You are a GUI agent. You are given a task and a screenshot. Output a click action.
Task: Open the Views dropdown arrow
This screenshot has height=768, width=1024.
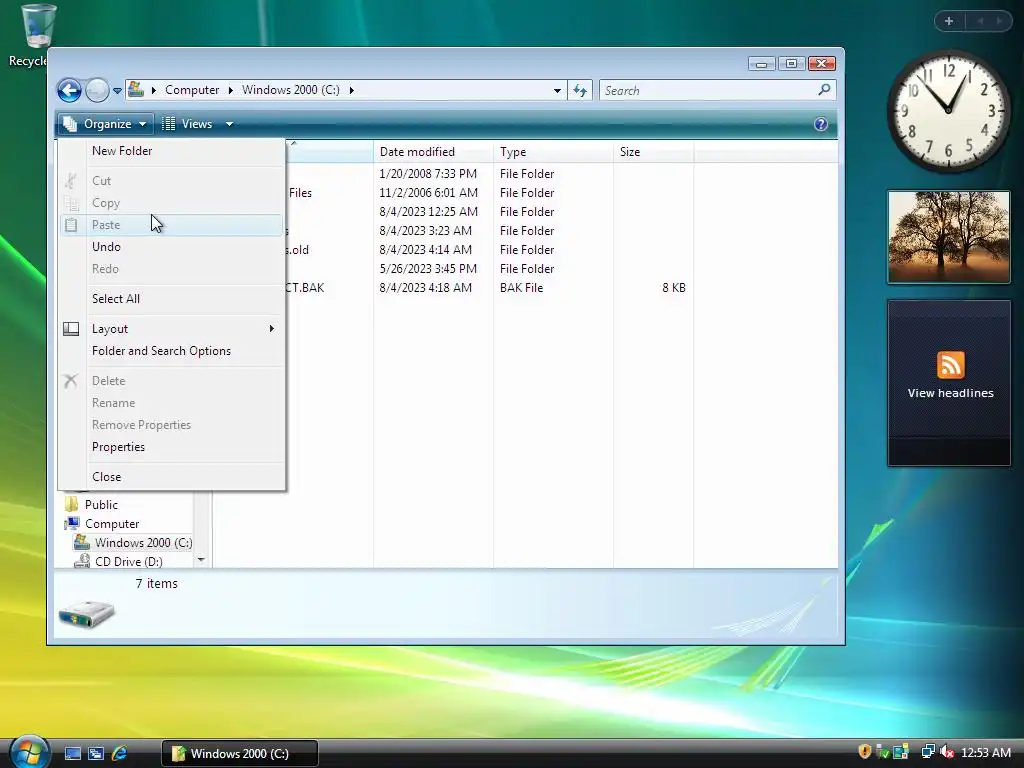[x=229, y=123]
